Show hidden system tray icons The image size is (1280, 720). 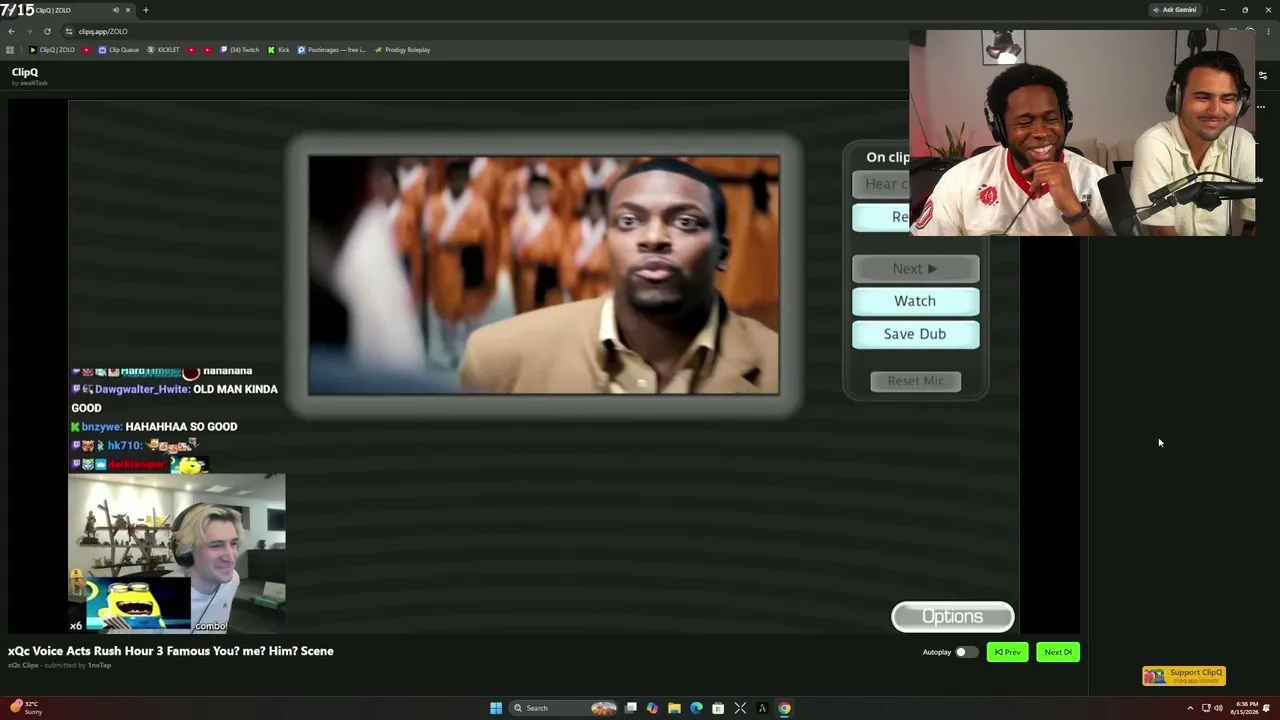pos(1192,708)
